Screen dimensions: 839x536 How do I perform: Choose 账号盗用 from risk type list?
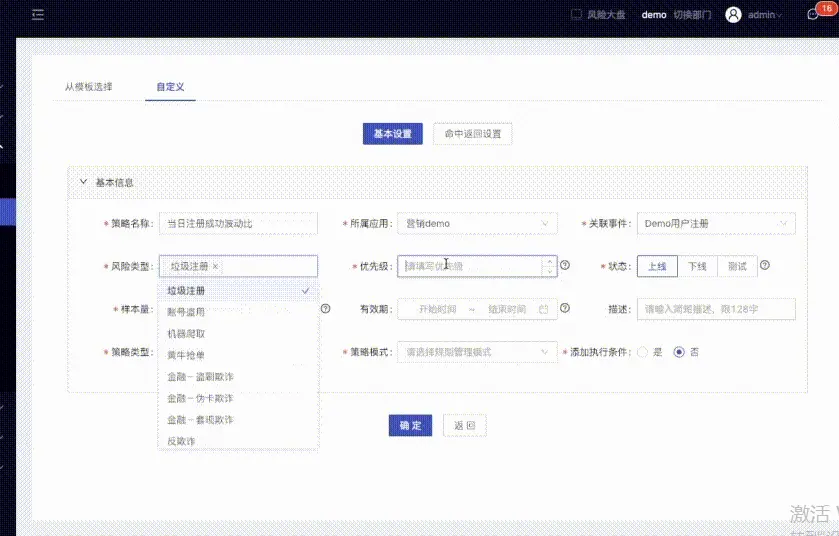tap(238, 312)
